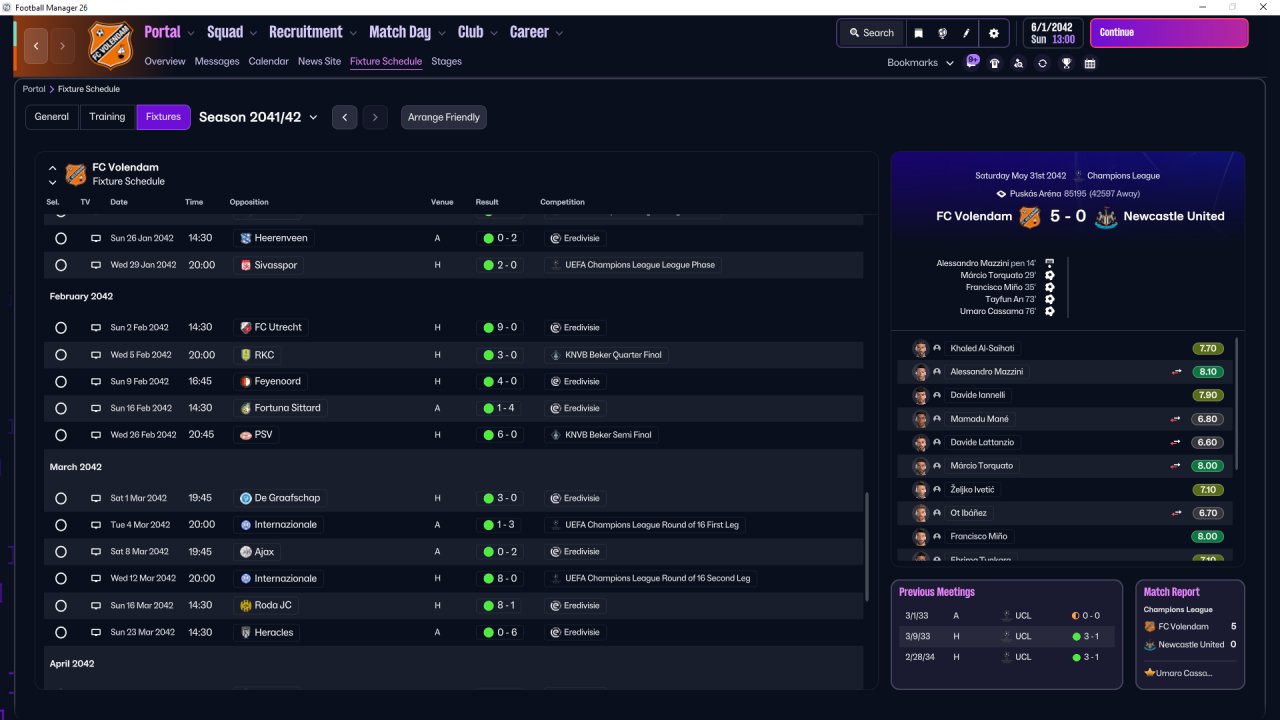Go to the previous season with the left arrow

[x=345, y=117]
